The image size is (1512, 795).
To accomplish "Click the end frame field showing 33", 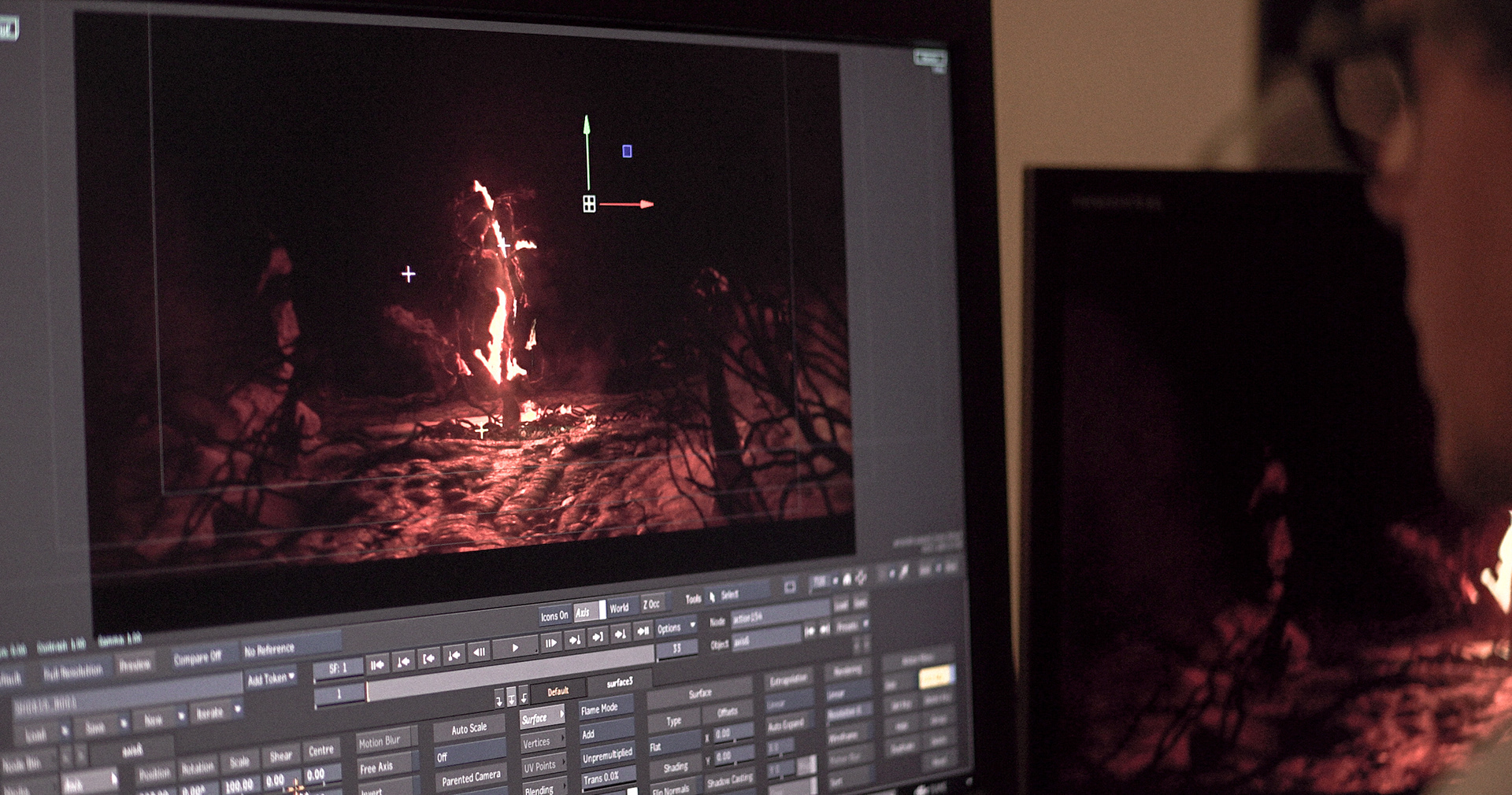I will point(676,648).
